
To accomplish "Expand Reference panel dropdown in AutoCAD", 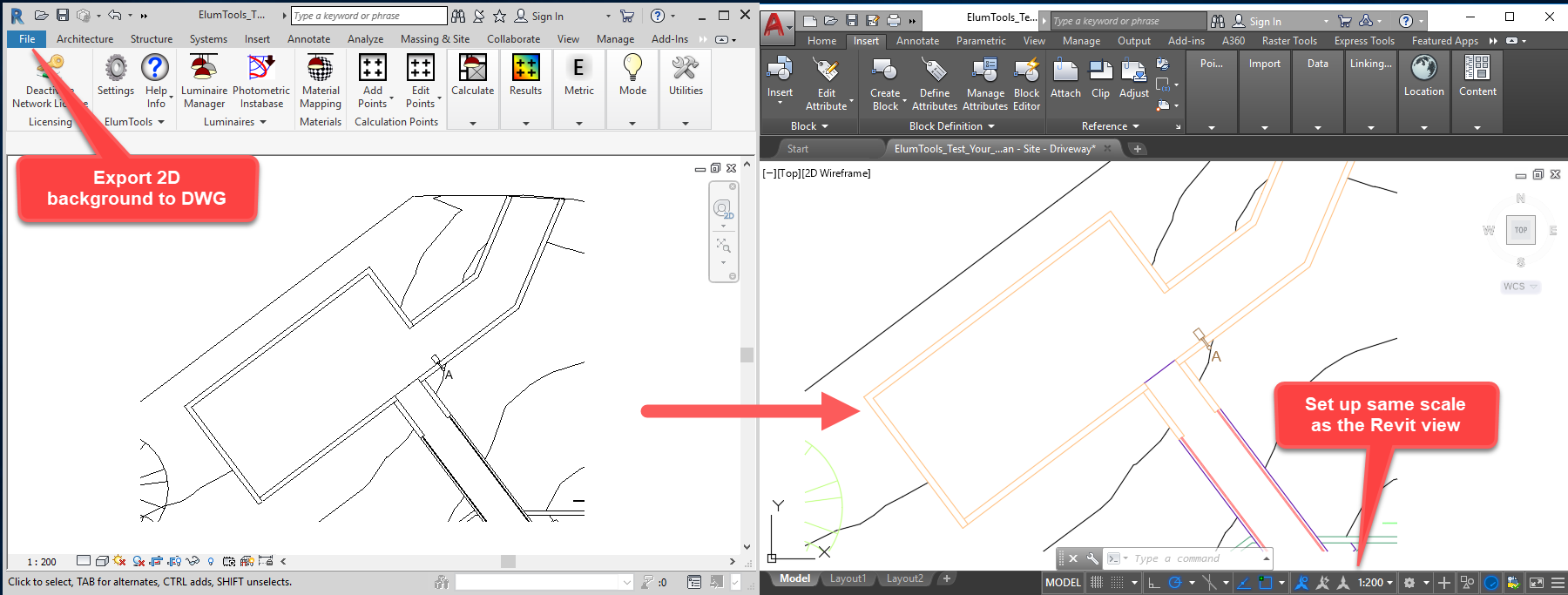I will click(x=1136, y=126).
